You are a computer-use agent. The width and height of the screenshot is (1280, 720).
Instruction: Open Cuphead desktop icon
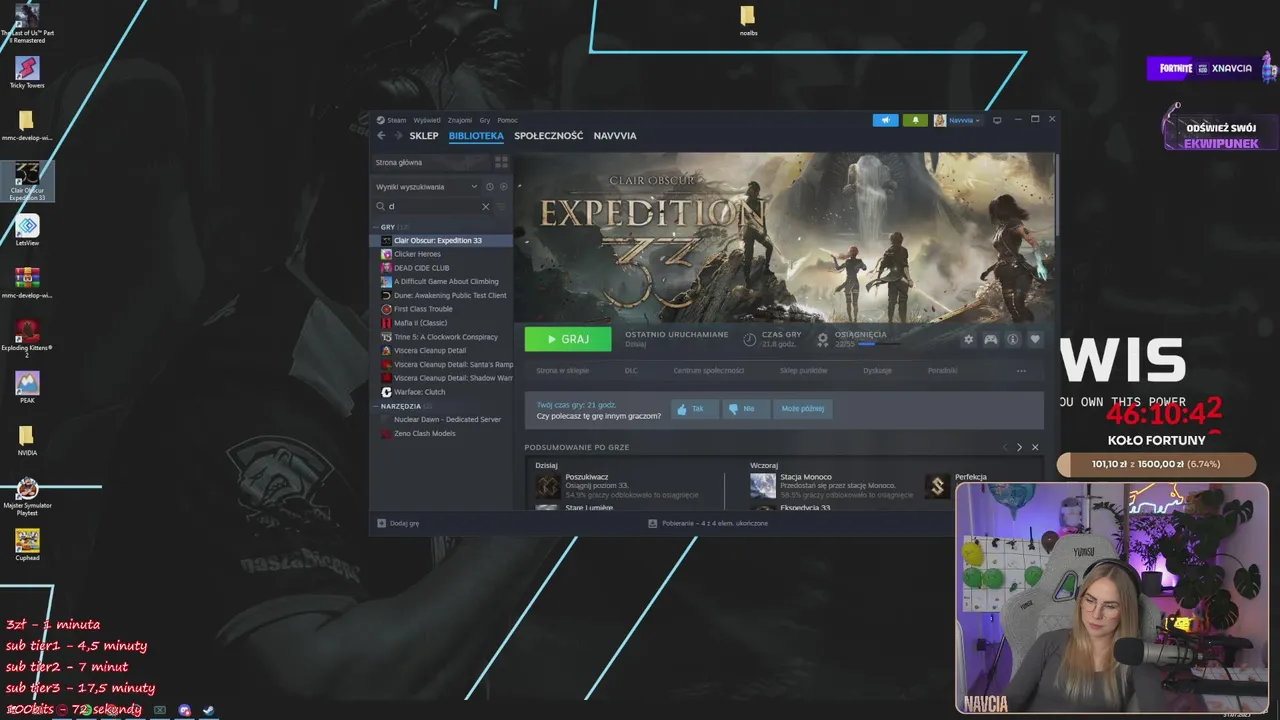27,545
